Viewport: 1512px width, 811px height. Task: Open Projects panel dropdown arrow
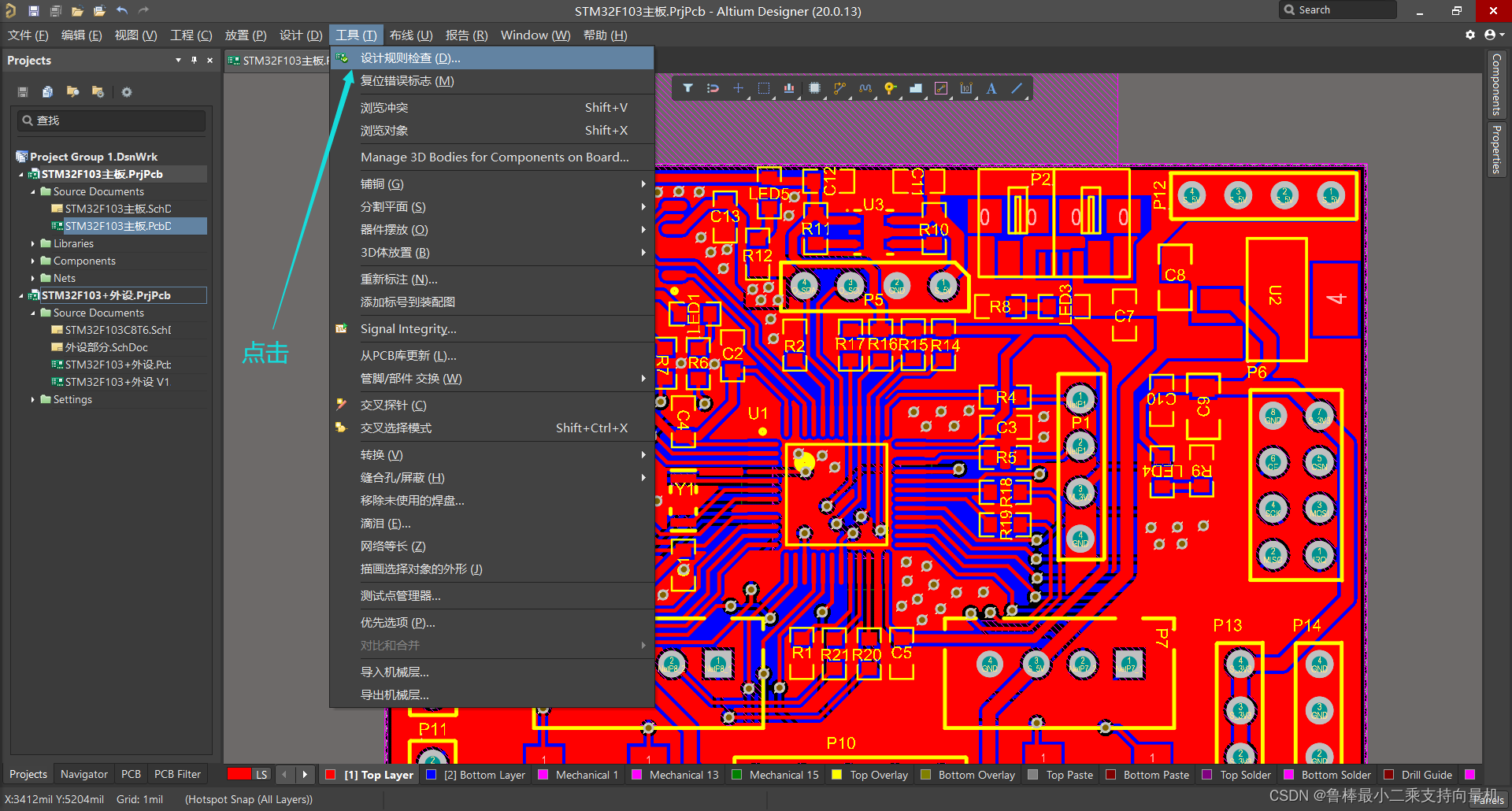point(178,60)
